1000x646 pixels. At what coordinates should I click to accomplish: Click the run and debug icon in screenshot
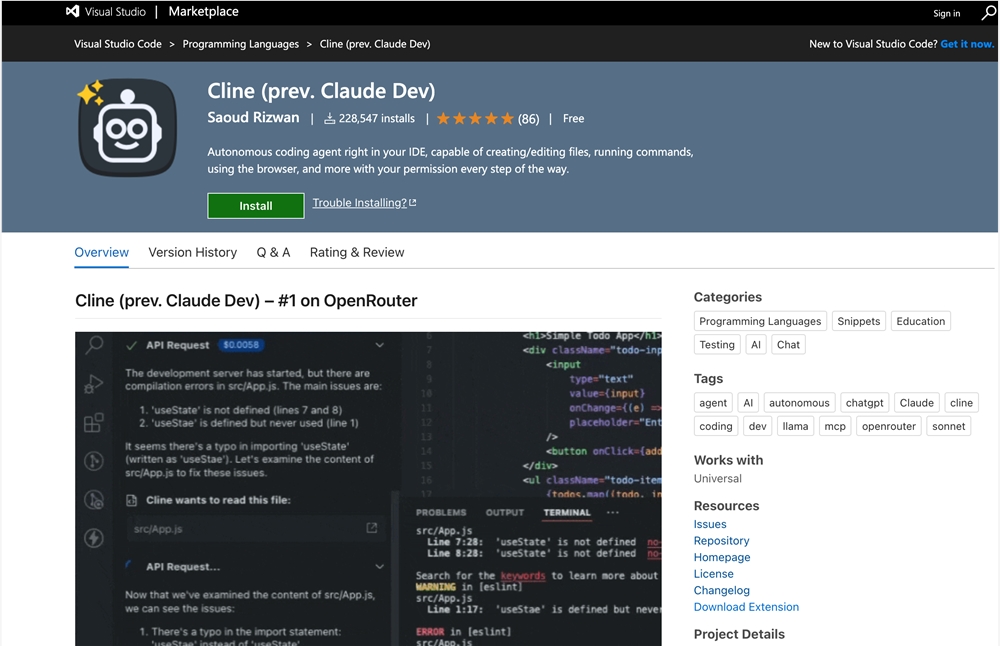pyautogui.click(x=94, y=384)
